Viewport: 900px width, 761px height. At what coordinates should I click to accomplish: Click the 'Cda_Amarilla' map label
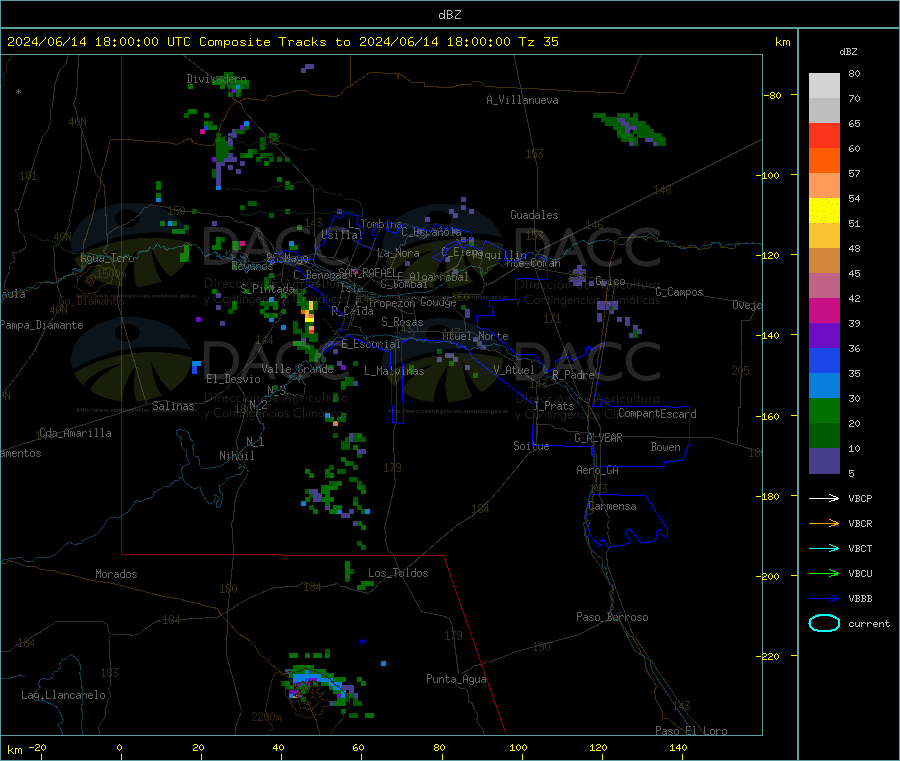coord(75,433)
